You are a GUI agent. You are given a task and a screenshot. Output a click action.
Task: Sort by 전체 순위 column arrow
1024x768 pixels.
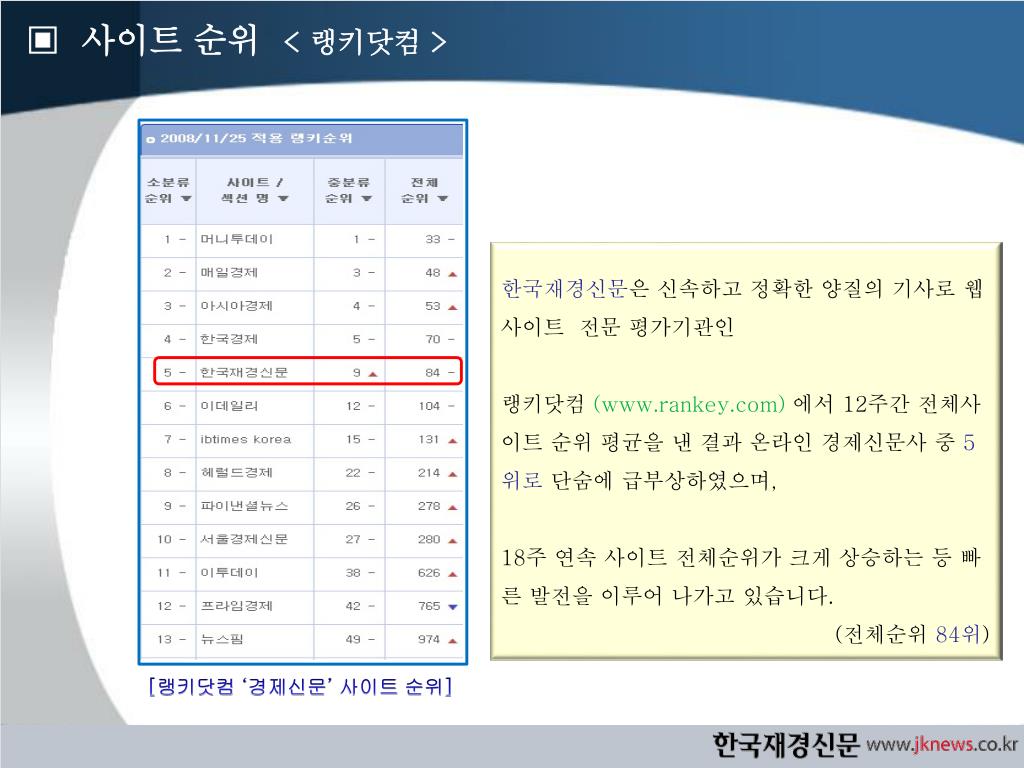[443, 199]
